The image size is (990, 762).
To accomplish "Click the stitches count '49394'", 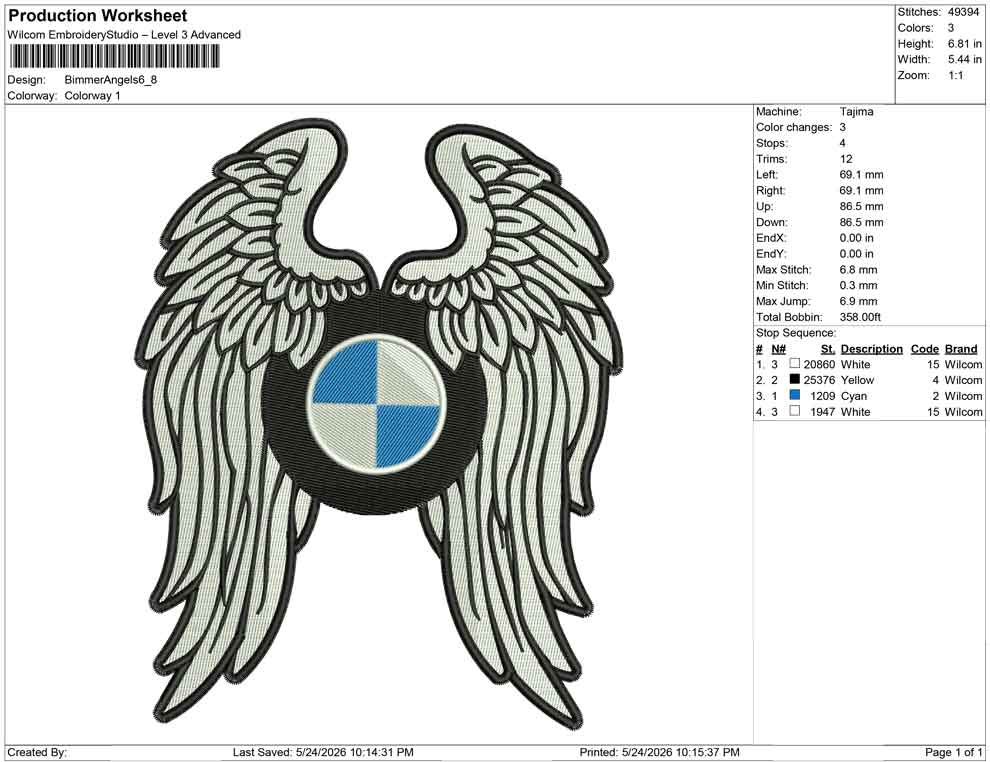I will coord(963,12).
